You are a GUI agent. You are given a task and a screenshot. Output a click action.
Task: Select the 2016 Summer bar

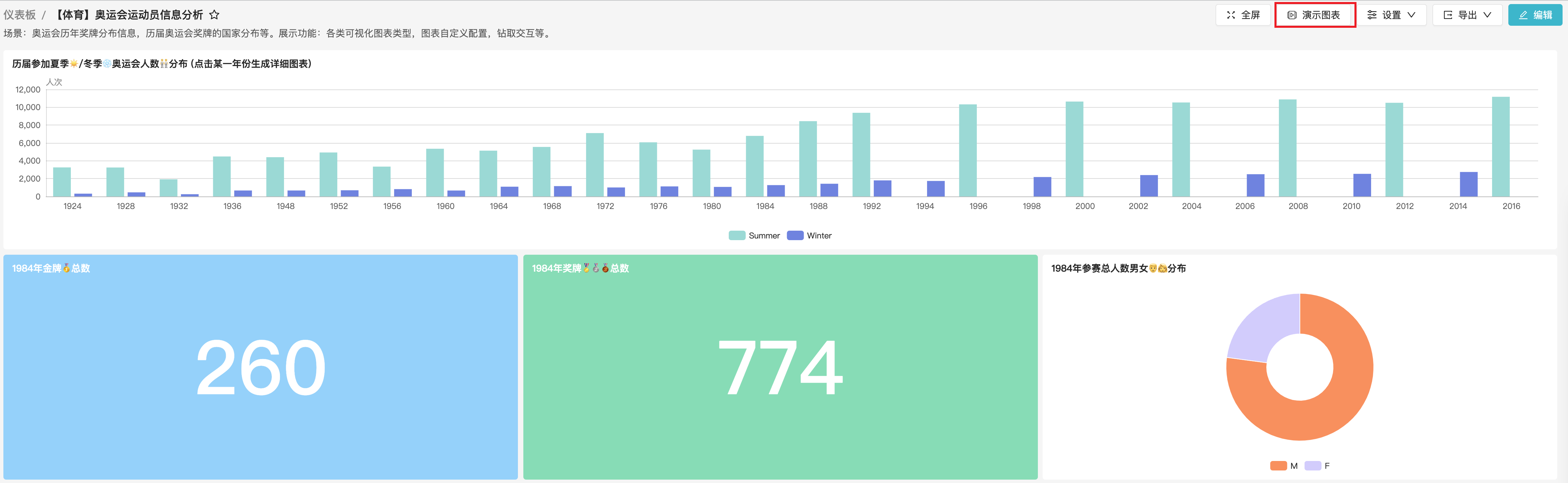click(x=1501, y=147)
